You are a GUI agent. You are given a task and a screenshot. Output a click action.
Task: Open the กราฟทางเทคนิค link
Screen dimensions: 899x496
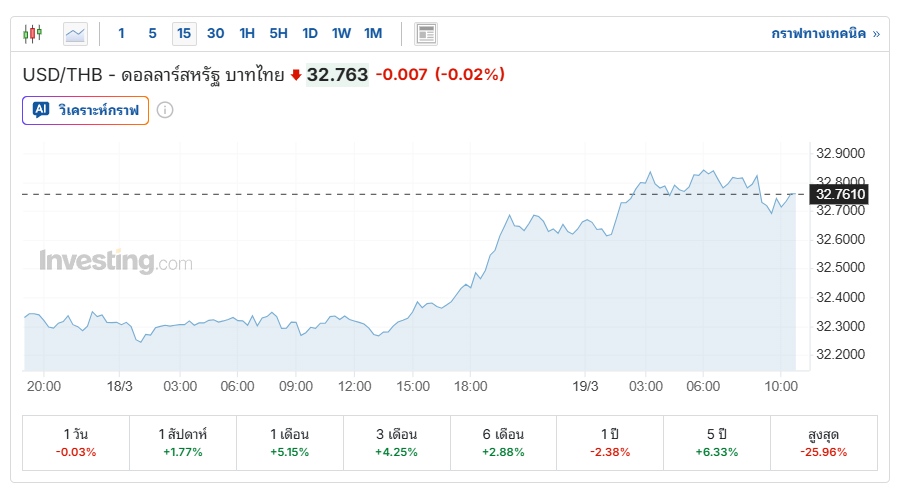819,34
